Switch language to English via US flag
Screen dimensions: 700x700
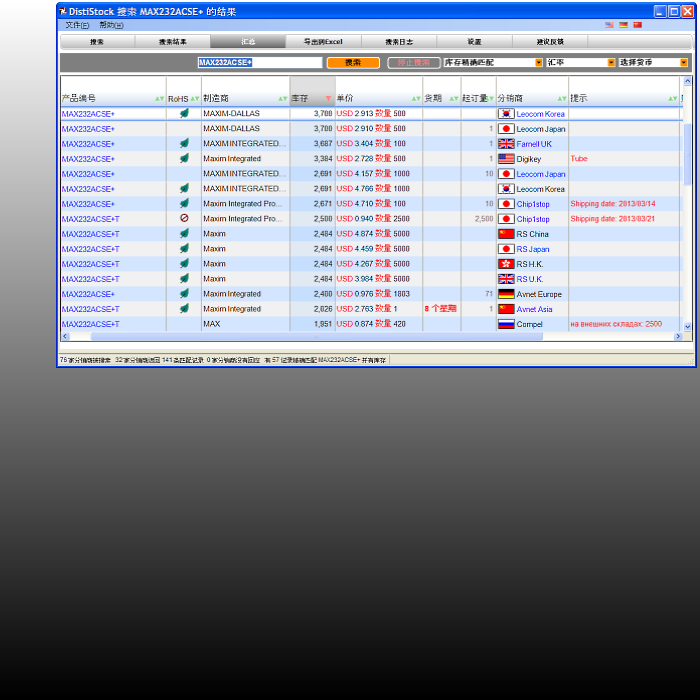coord(609,25)
